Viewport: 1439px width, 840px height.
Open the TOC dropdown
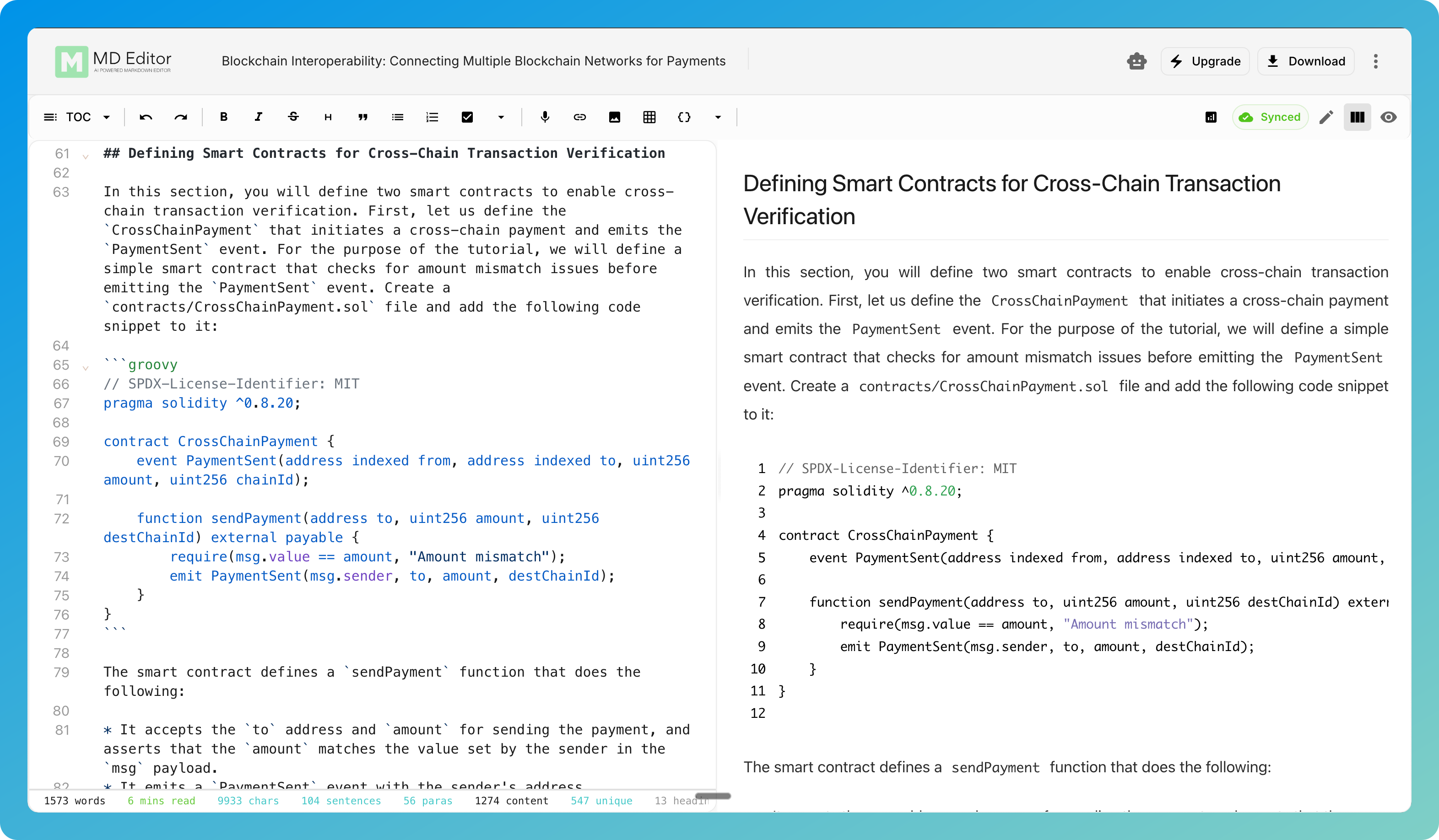pyautogui.click(x=77, y=117)
